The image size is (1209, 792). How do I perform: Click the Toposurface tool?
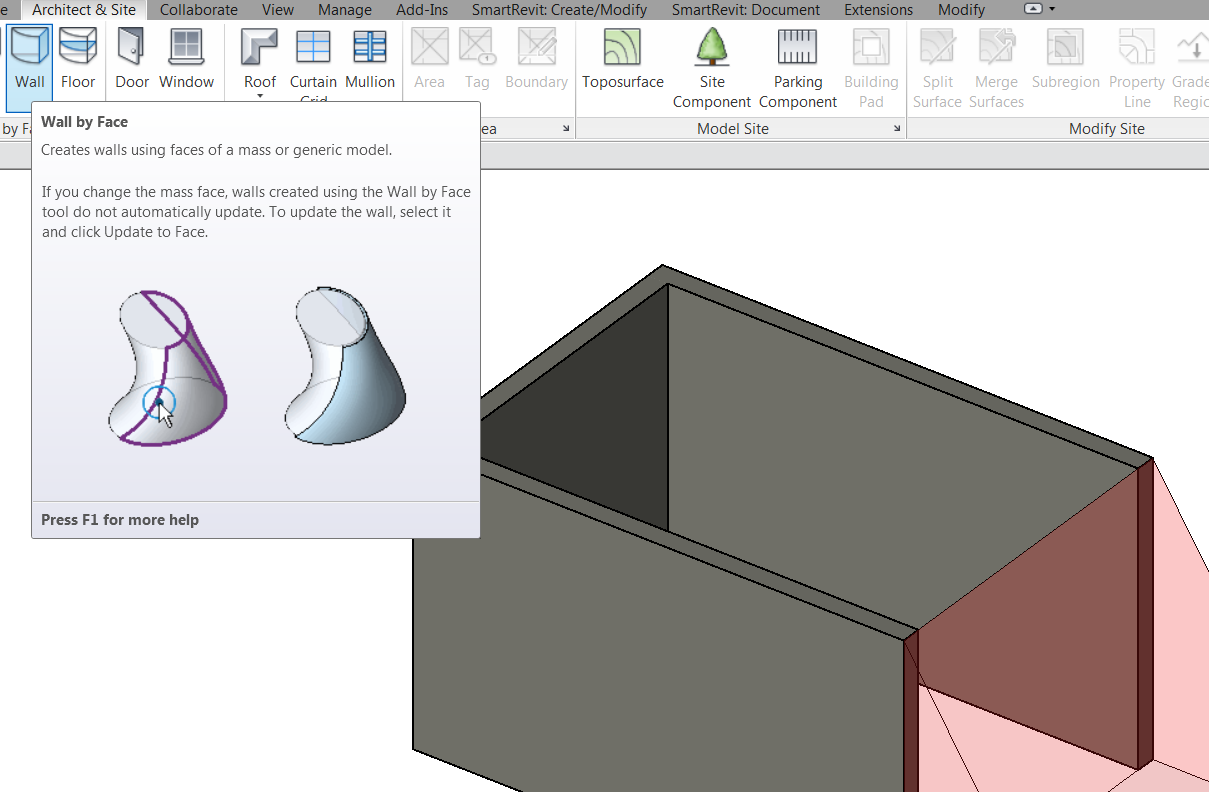click(622, 55)
